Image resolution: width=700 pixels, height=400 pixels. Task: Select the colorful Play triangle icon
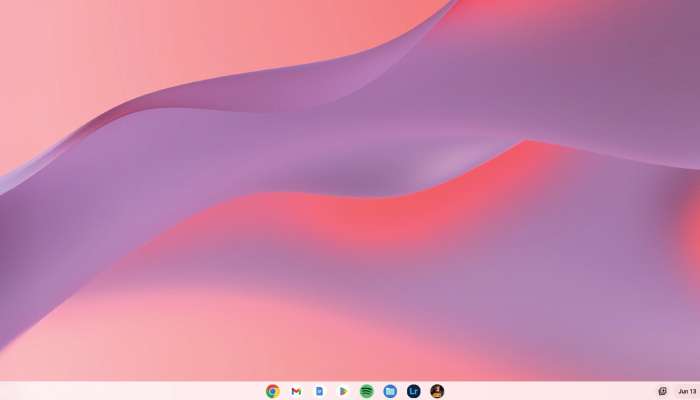click(343, 391)
